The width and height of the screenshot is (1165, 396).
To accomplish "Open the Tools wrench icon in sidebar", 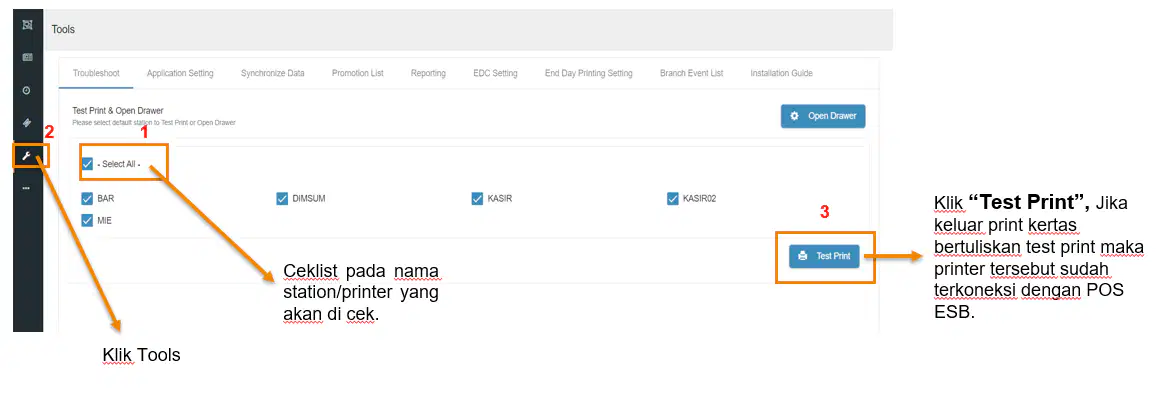I will click(27, 156).
